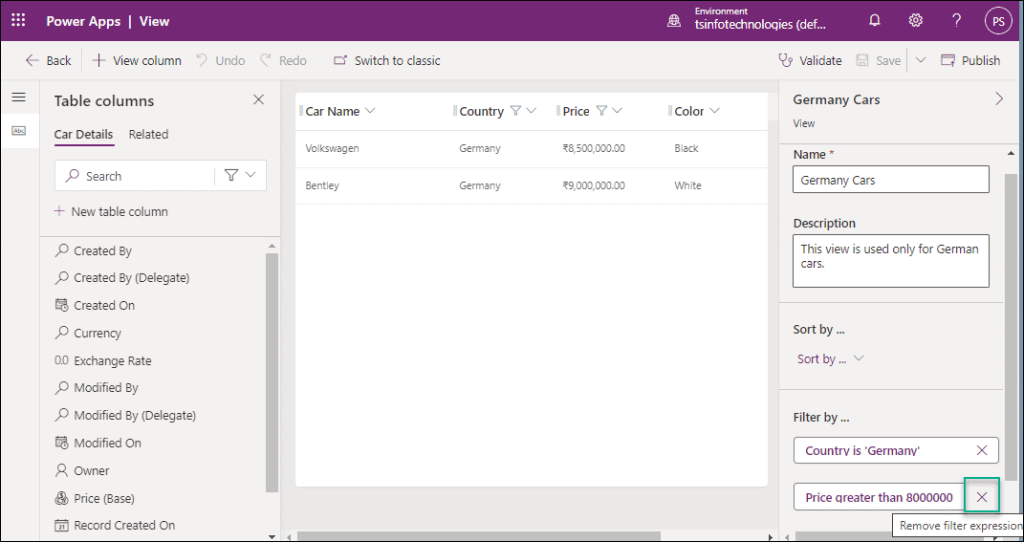This screenshot has width=1024, height=542.
Task: Open the column search filter dropdown
Action: [240, 176]
